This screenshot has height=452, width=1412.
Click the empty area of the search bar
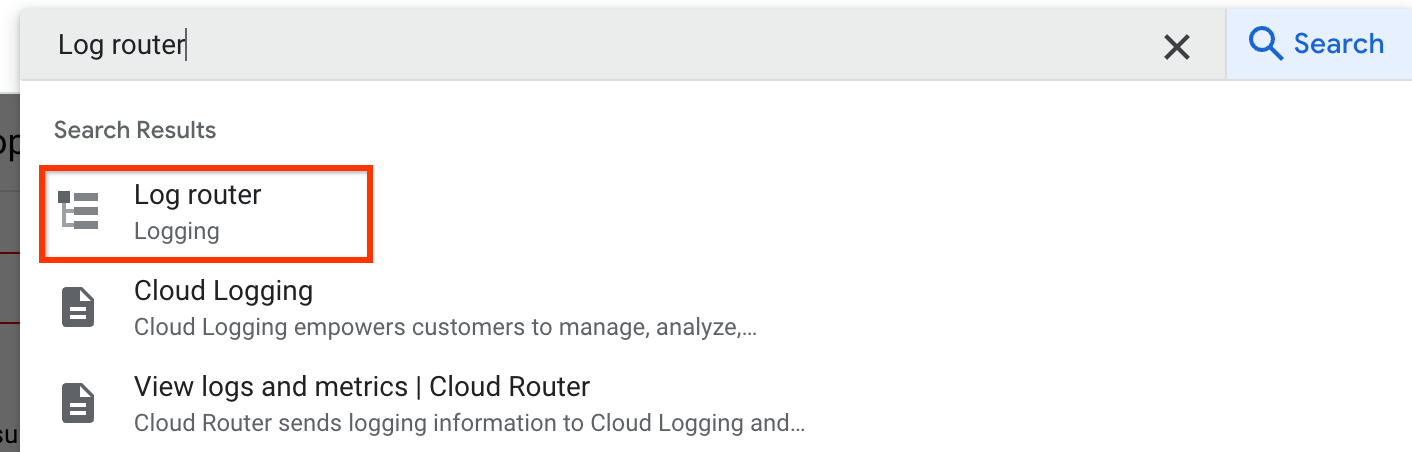coord(700,45)
